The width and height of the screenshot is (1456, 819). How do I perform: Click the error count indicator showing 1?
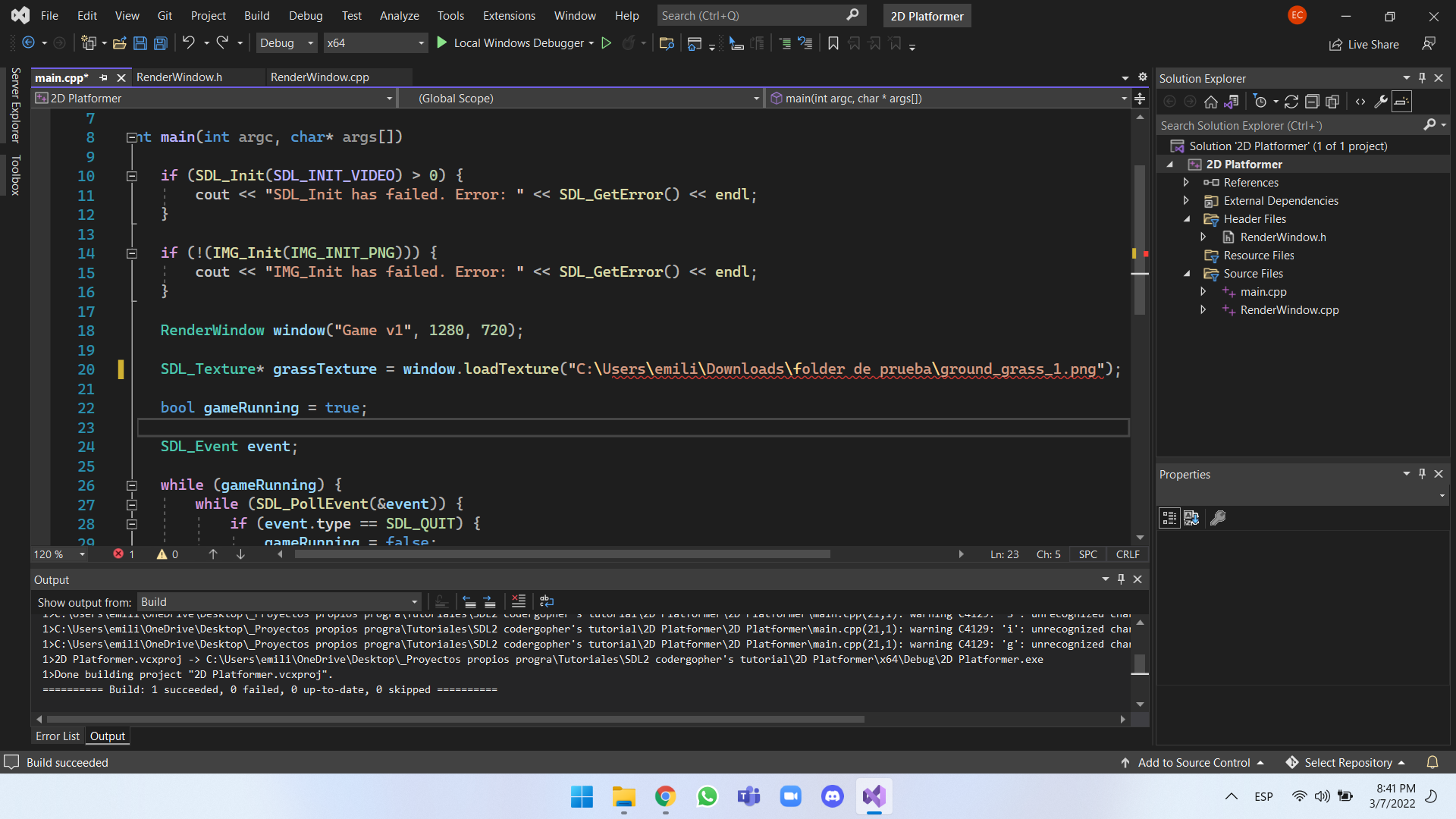[x=124, y=554]
